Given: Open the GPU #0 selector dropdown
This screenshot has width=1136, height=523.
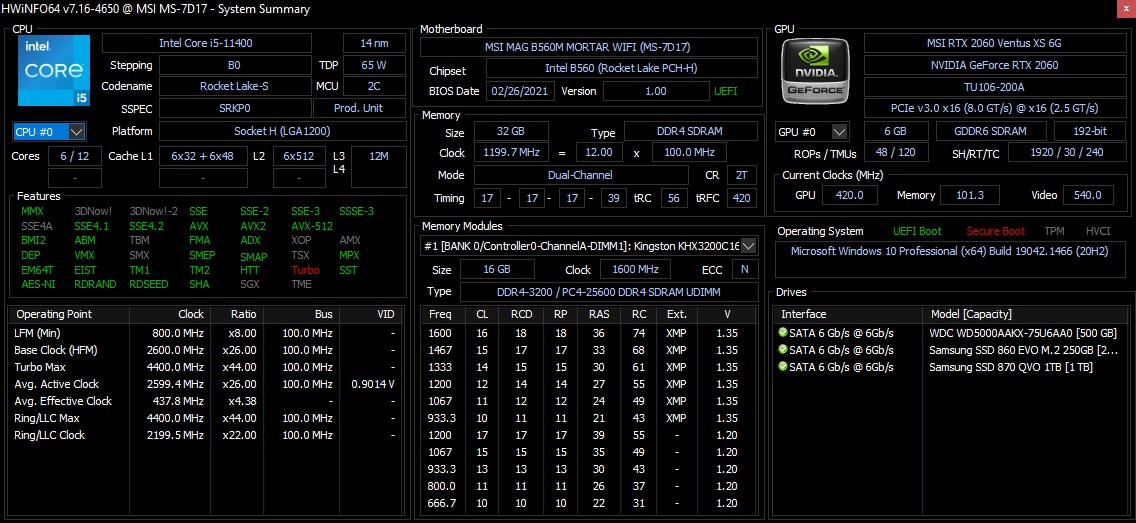Looking at the screenshot, I should (x=811, y=131).
